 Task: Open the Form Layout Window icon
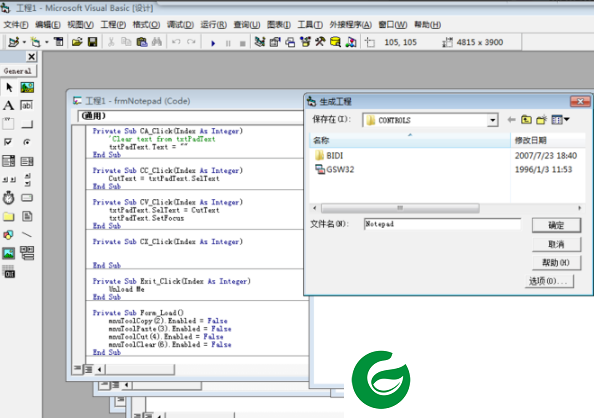(x=290, y=42)
